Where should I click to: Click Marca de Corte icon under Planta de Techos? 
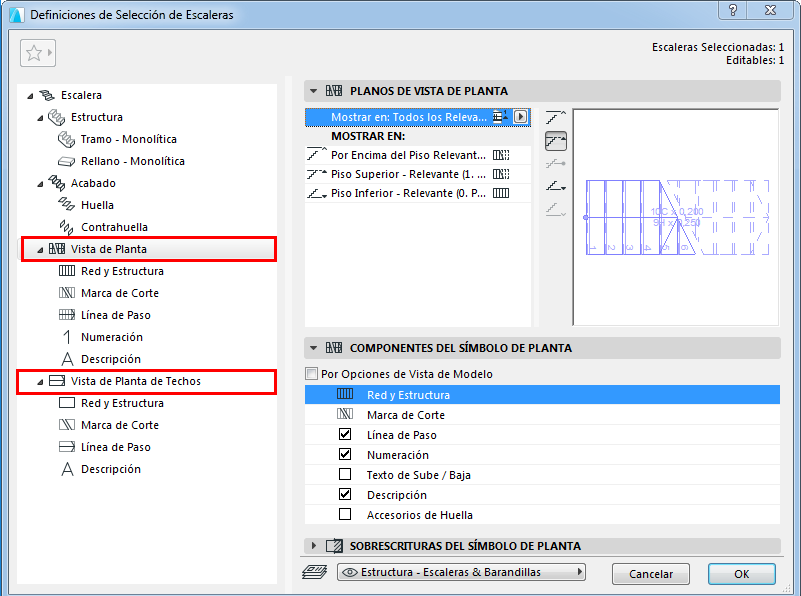point(66,425)
